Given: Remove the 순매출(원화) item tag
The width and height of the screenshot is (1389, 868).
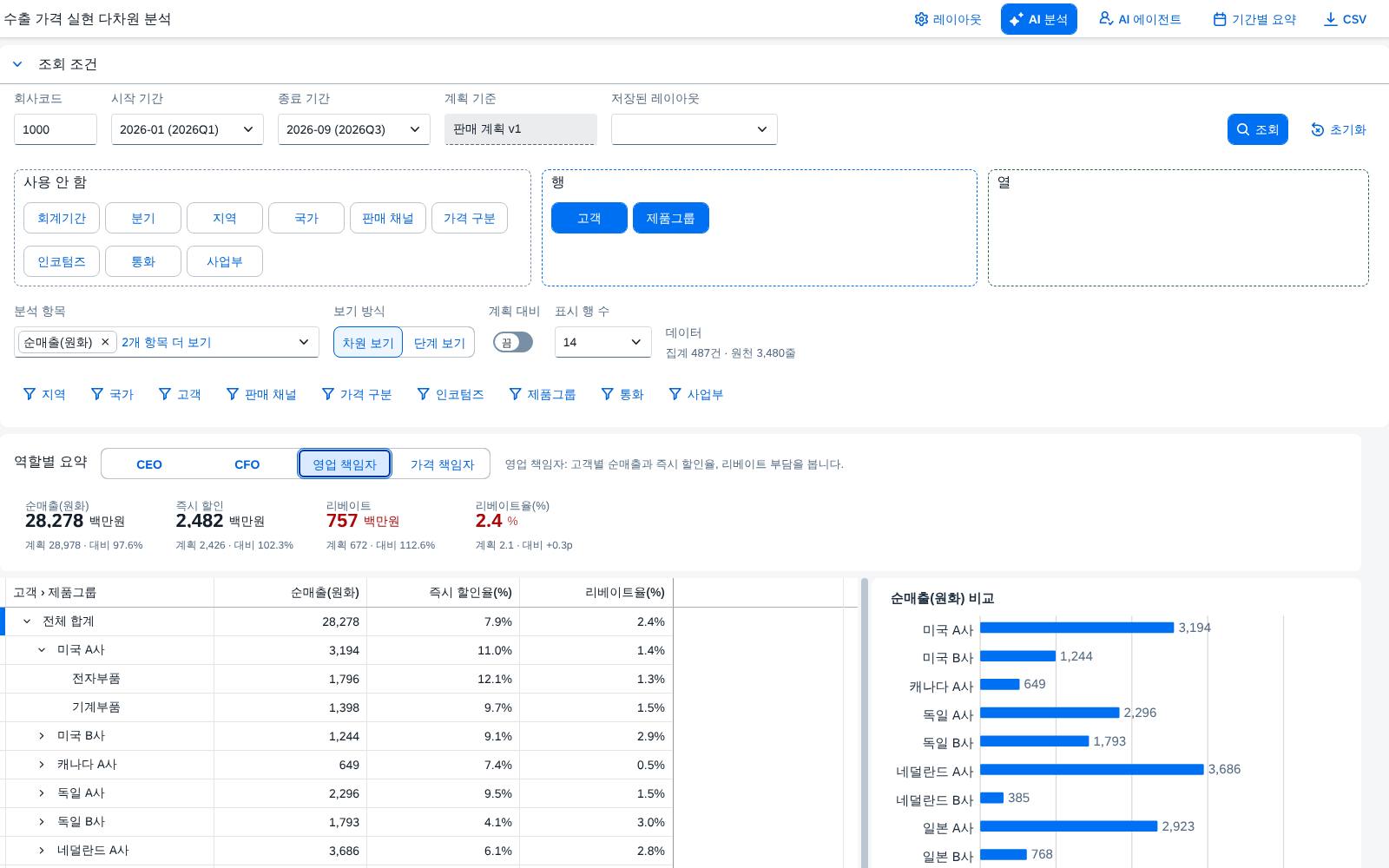Looking at the screenshot, I should (105, 342).
